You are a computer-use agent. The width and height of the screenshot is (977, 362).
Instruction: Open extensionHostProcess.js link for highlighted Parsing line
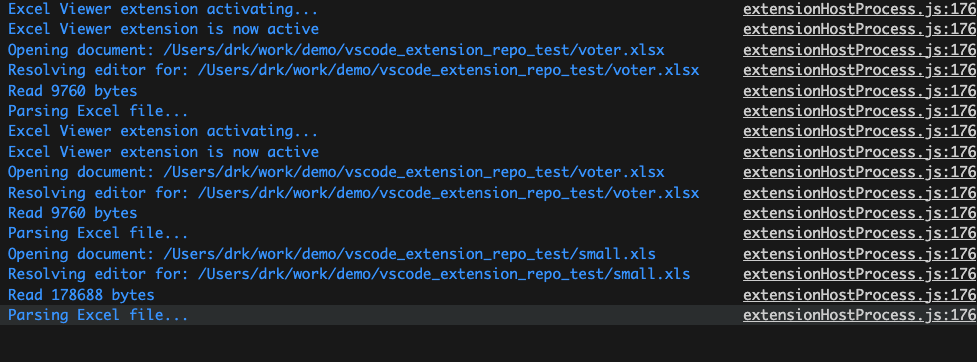click(860, 315)
